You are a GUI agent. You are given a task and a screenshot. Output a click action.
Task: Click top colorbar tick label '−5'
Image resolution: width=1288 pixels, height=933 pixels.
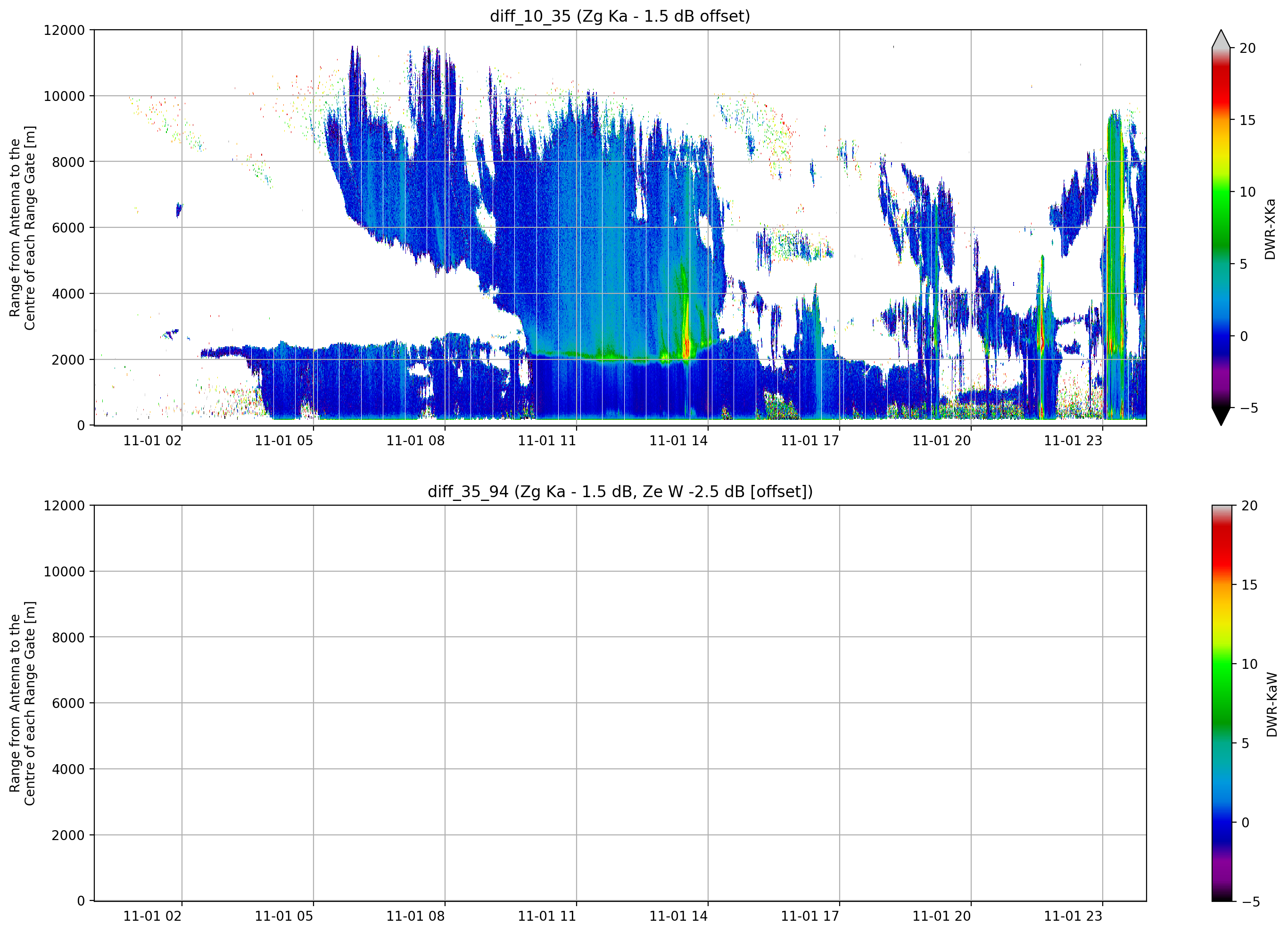[1248, 408]
